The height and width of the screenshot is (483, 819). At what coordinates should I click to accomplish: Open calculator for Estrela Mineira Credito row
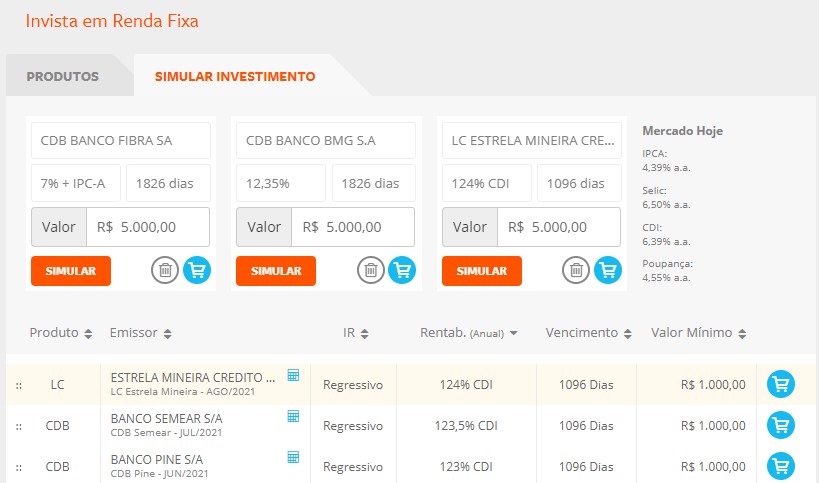[x=293, y=375]
